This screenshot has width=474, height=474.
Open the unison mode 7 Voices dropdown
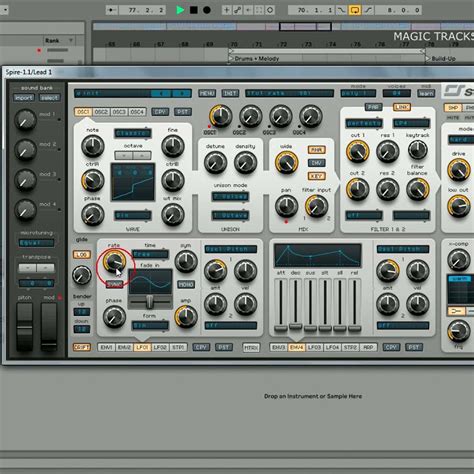coord(230,197)
